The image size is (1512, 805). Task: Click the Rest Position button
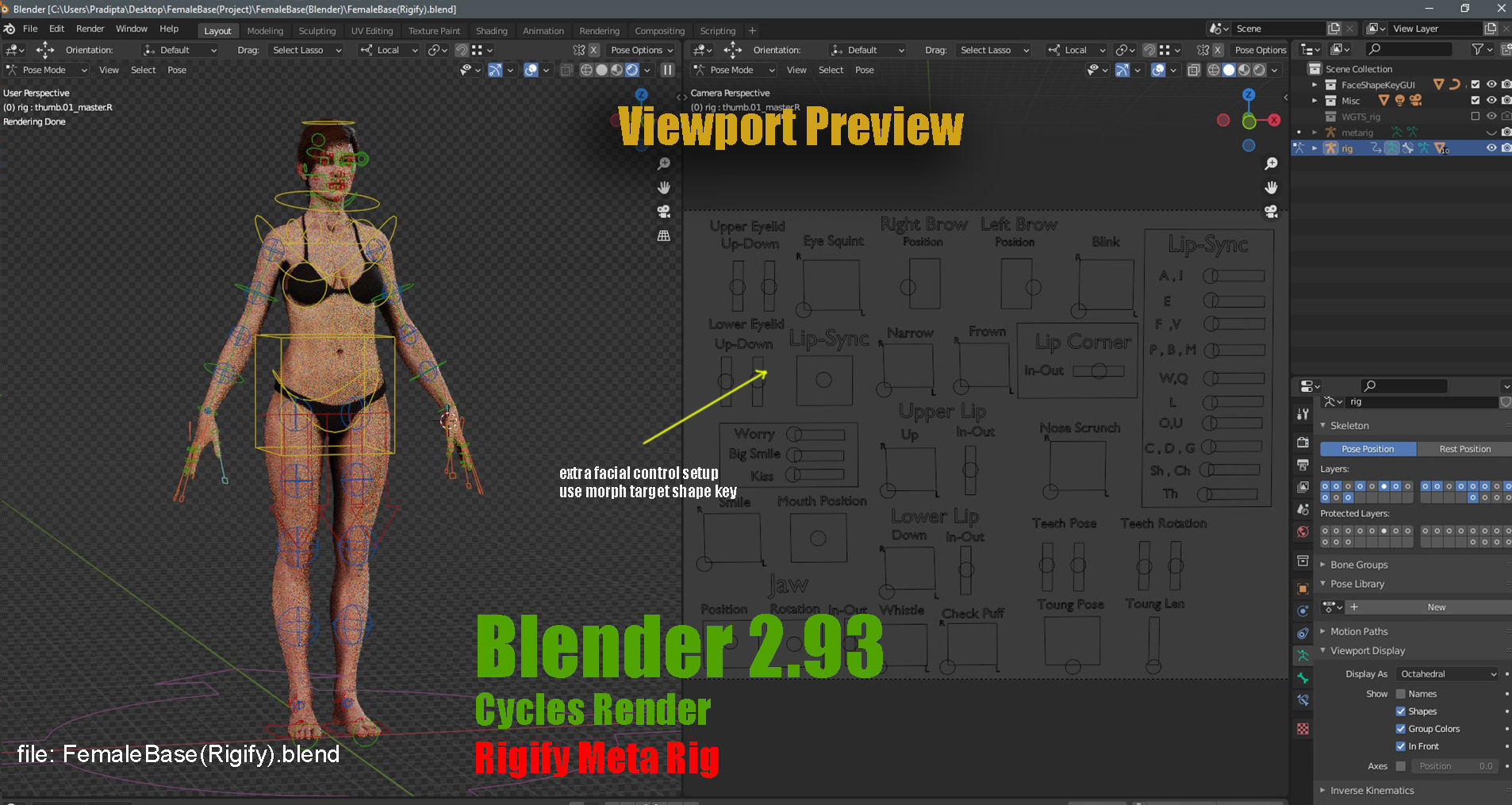1464,449
